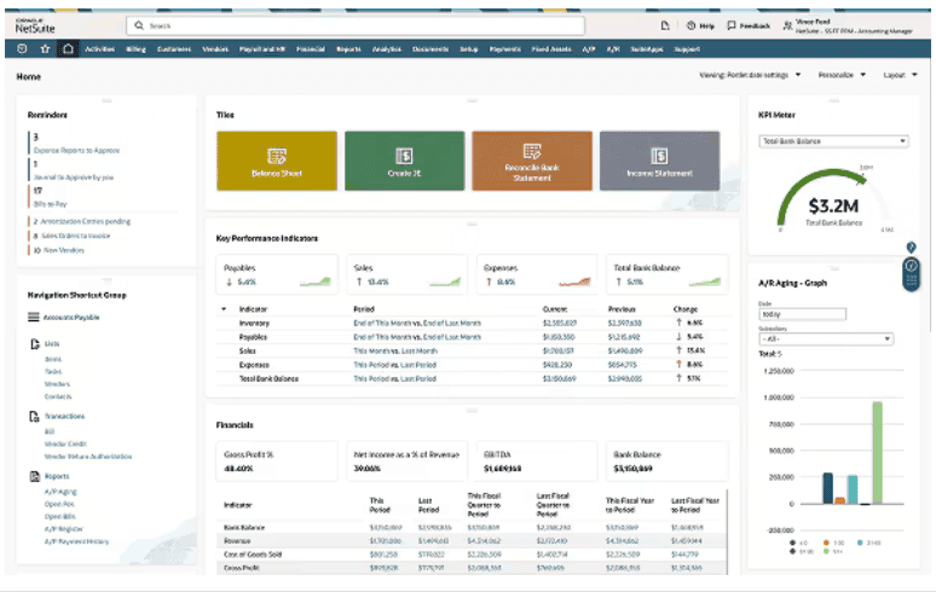Screen dimensions: 936x592
Task: Click inside the global Search bar
Action: pos(300,25)
